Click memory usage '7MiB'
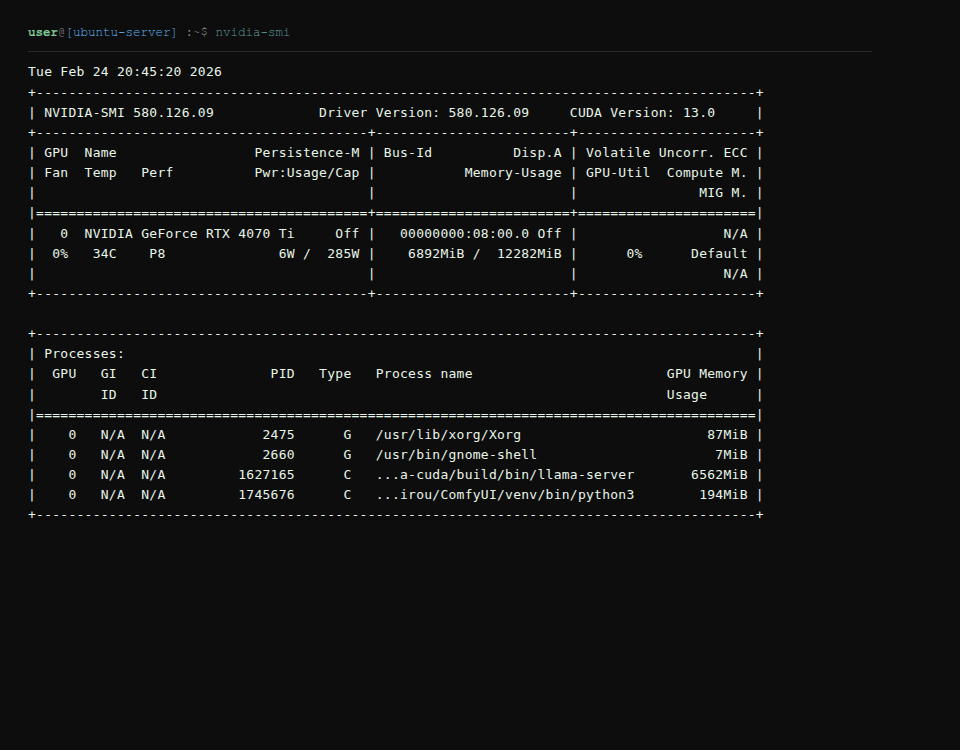Screen dimensions: 960x750 [731, 455]
